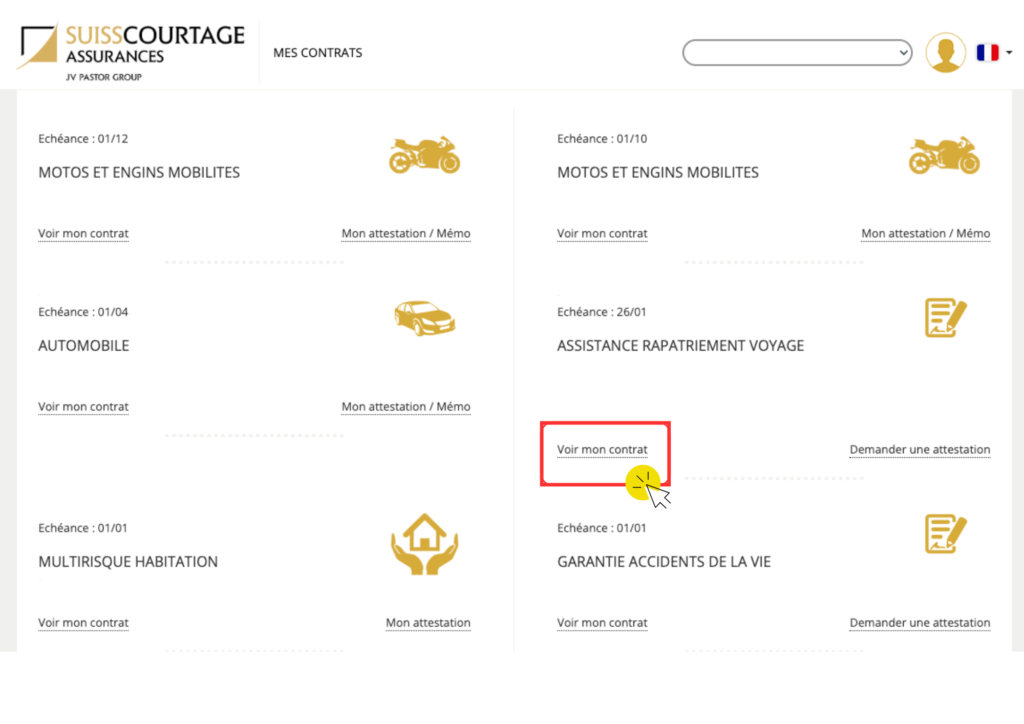
Task: Click the document icon for Assistance Rapatriement Voyage
Action: pos(944,318)
